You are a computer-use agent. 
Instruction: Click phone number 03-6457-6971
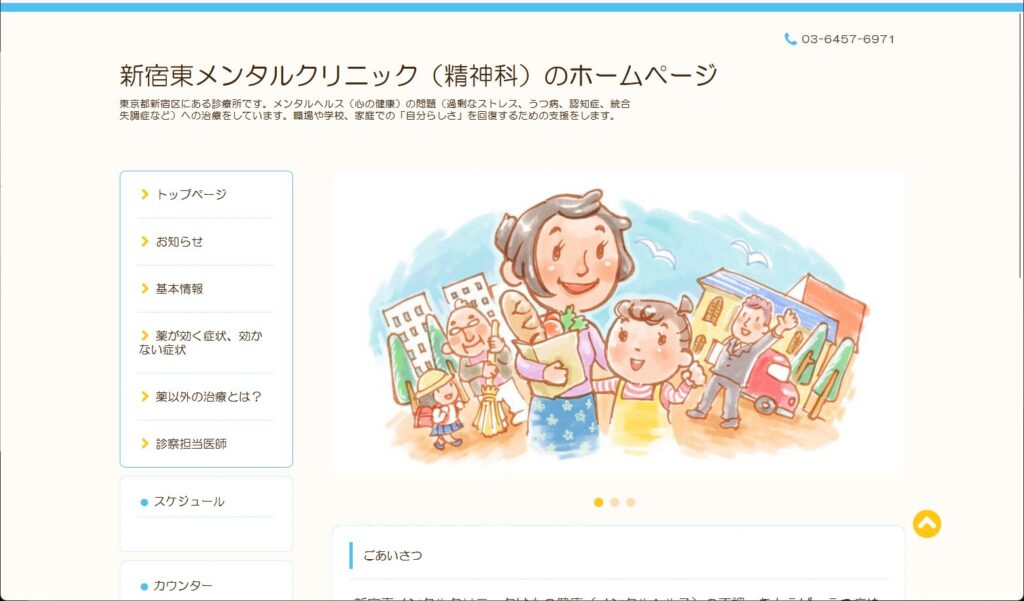tap(848, 39)
